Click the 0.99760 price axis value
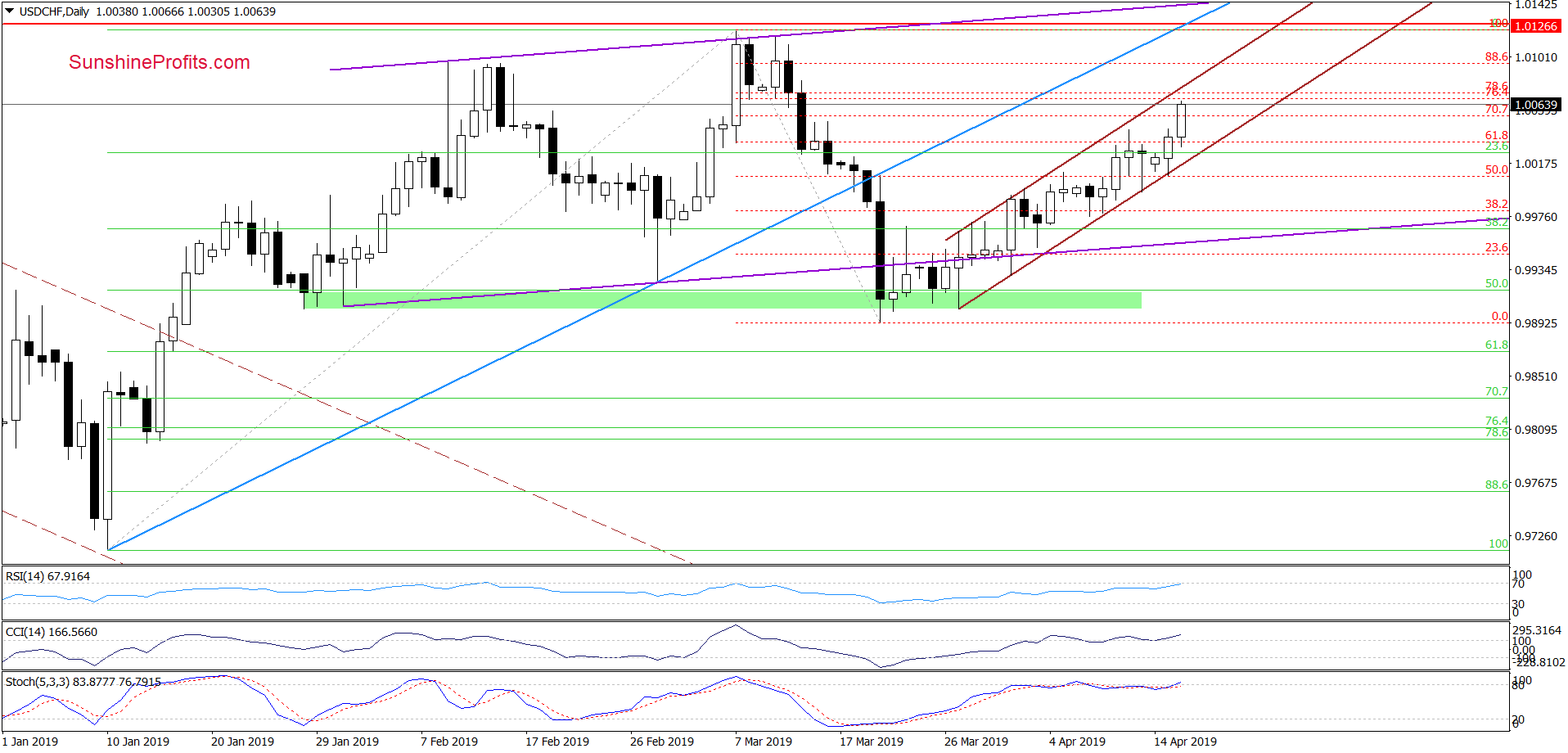The height and width of the screenshot is (753, 1568). [x=1536, y=217]
